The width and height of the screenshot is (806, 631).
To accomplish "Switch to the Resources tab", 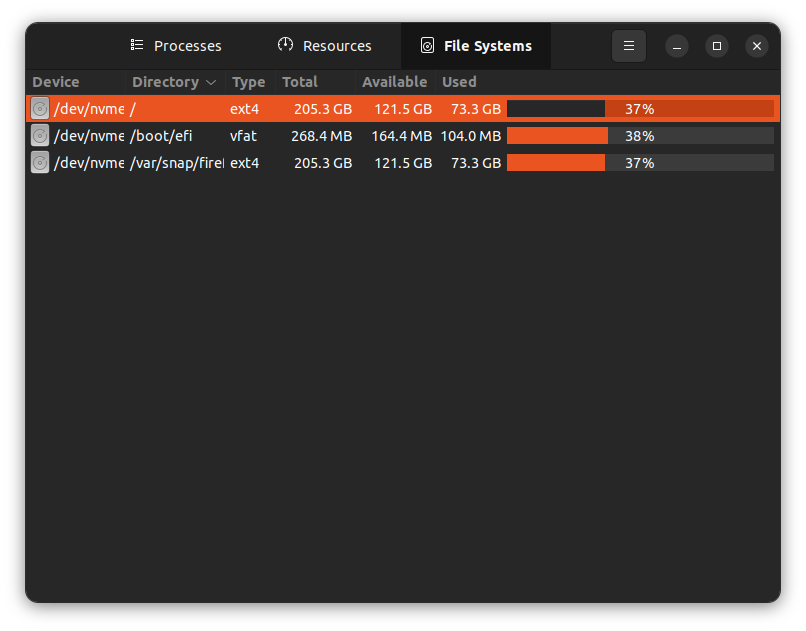I will pyautogui.click(x=325, y=46).
